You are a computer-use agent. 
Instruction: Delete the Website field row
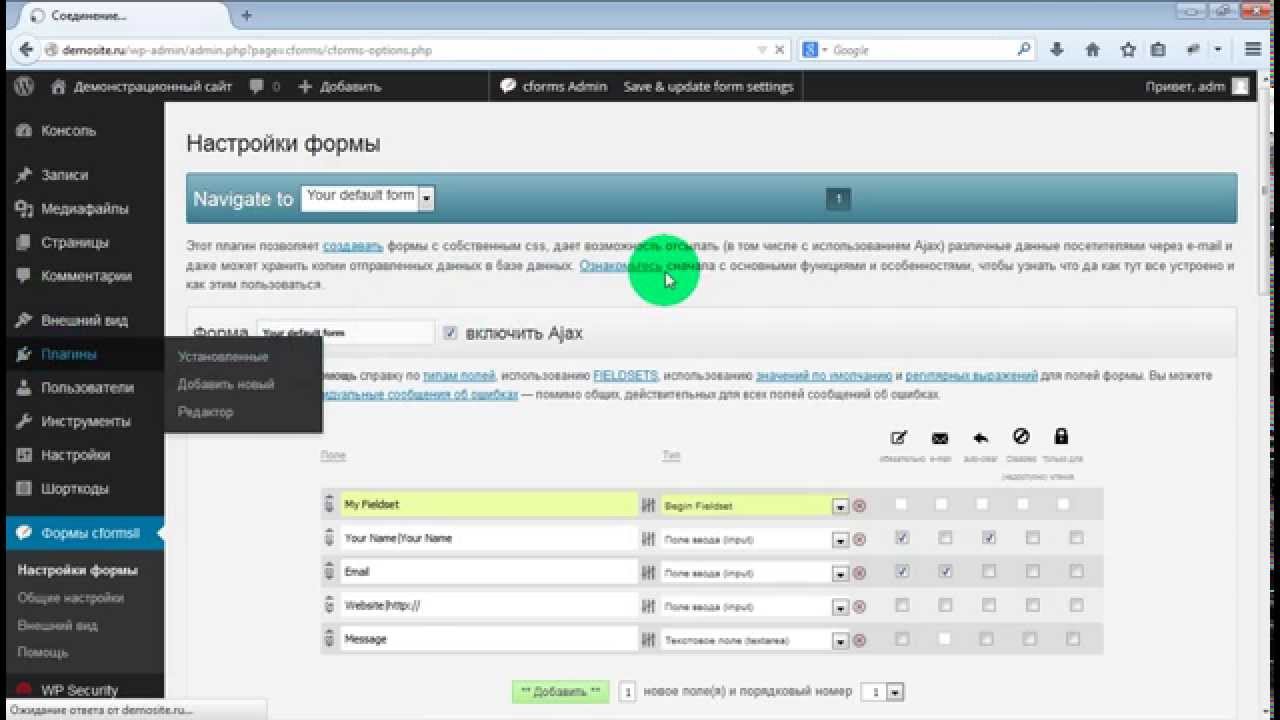(x=859, y=607)
